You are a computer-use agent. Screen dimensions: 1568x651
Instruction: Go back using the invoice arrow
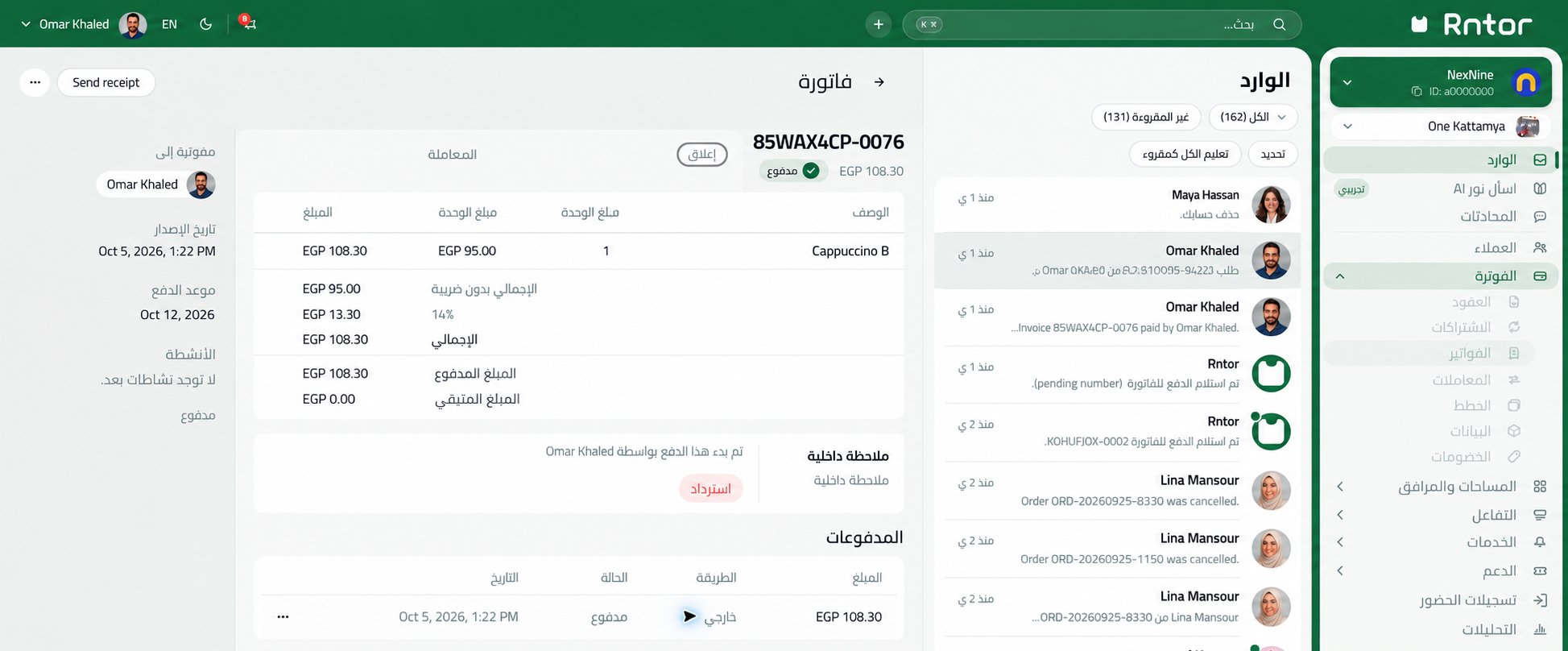tap(879, 82)
